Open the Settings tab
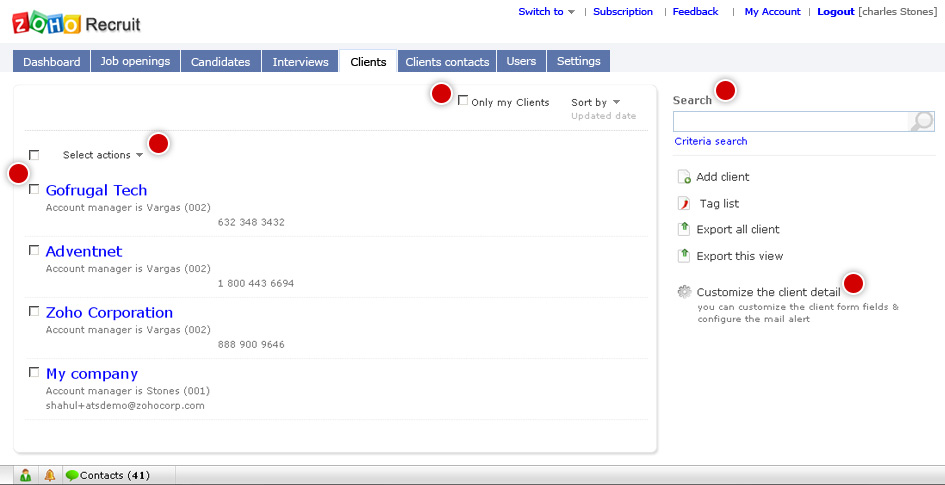 pyautogui.click(x=579, y=61)
